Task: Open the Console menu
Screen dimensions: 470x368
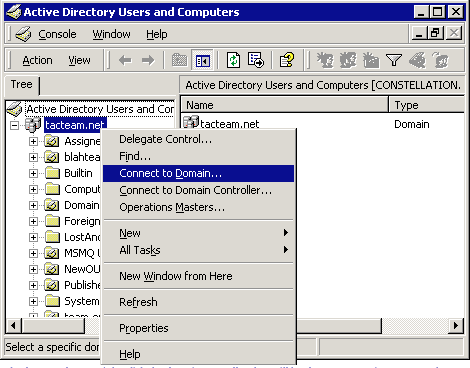Action: click(57, 34)
